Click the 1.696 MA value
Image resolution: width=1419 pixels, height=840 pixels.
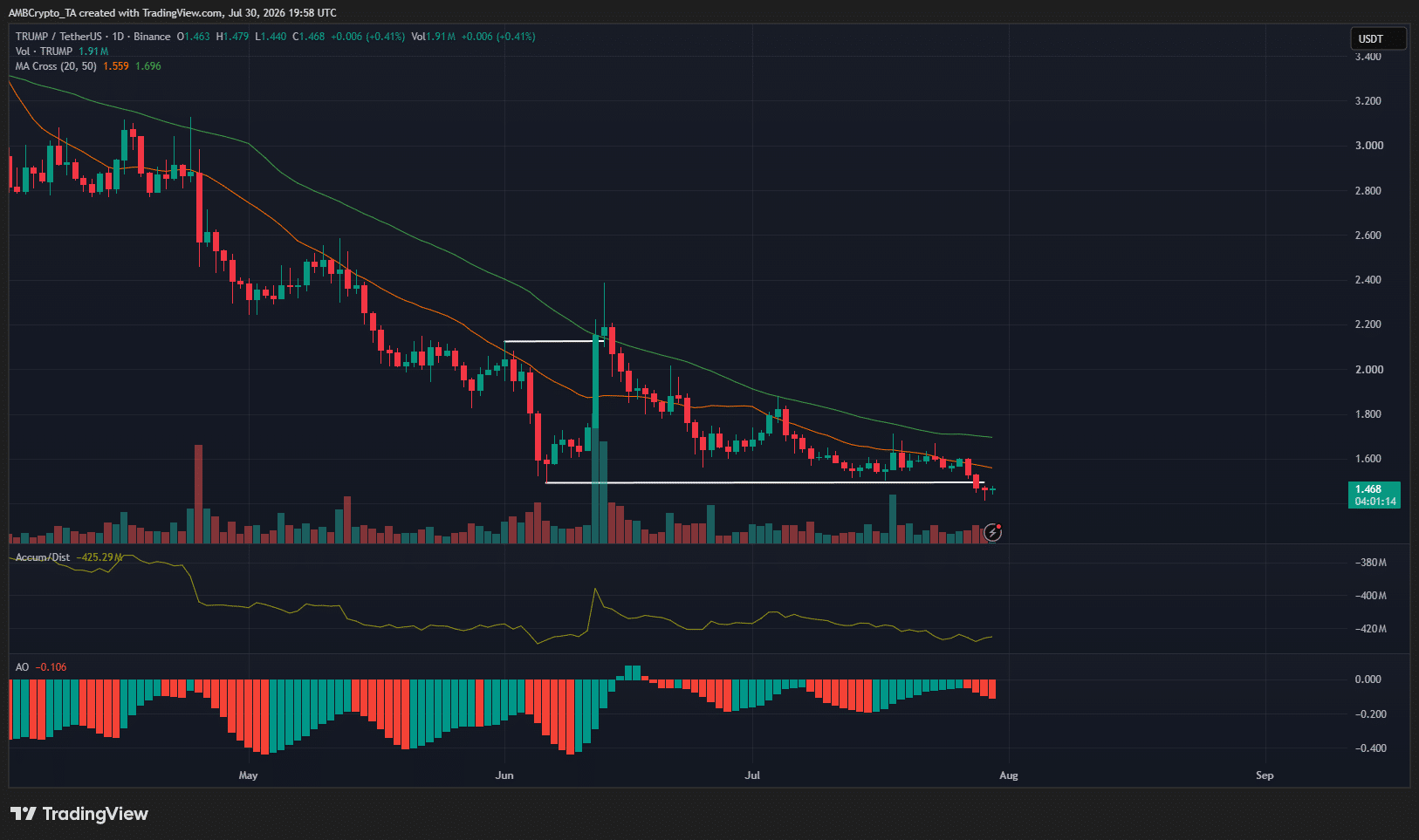click(x=148, y=66)
